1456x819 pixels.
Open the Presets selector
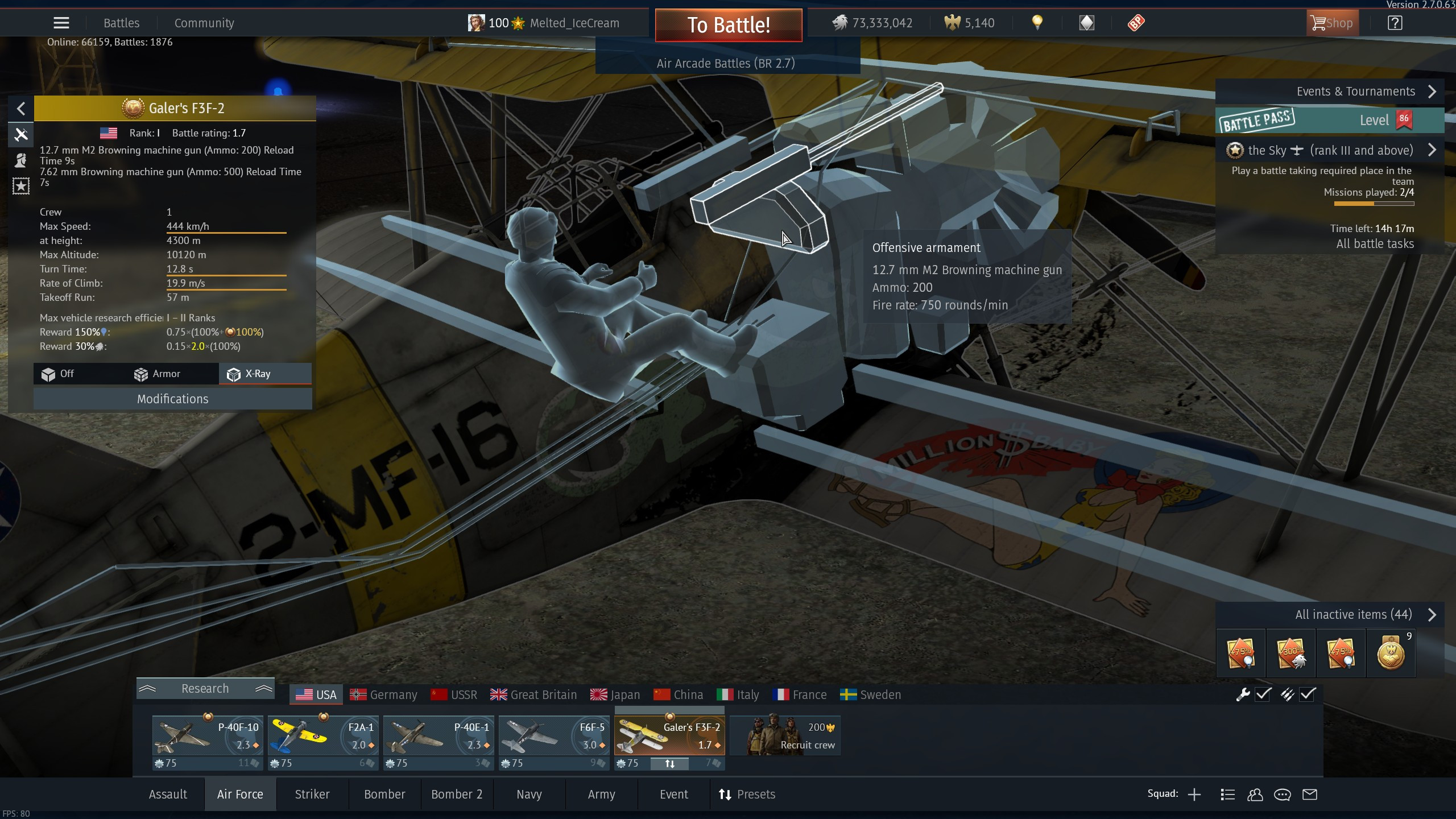coord(747,795)
